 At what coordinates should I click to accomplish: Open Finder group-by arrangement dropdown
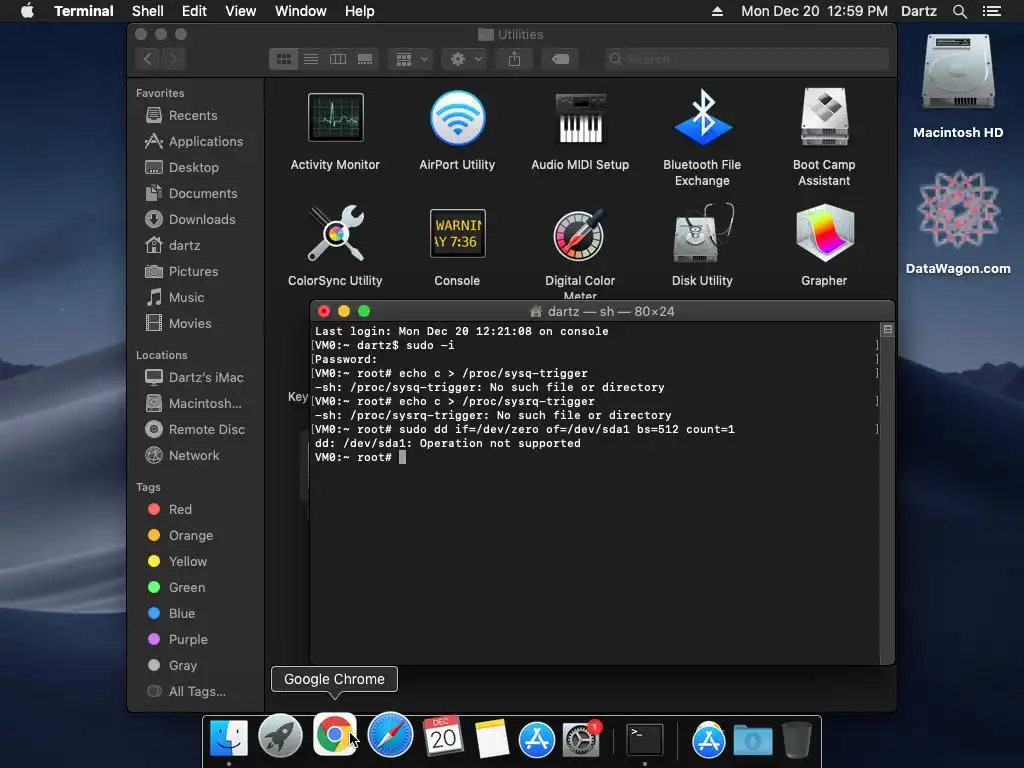411,59
